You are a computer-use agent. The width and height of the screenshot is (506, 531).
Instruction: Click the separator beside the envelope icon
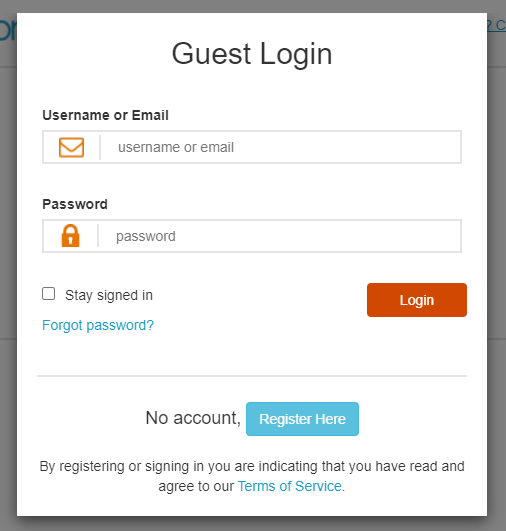click(100, 147)
